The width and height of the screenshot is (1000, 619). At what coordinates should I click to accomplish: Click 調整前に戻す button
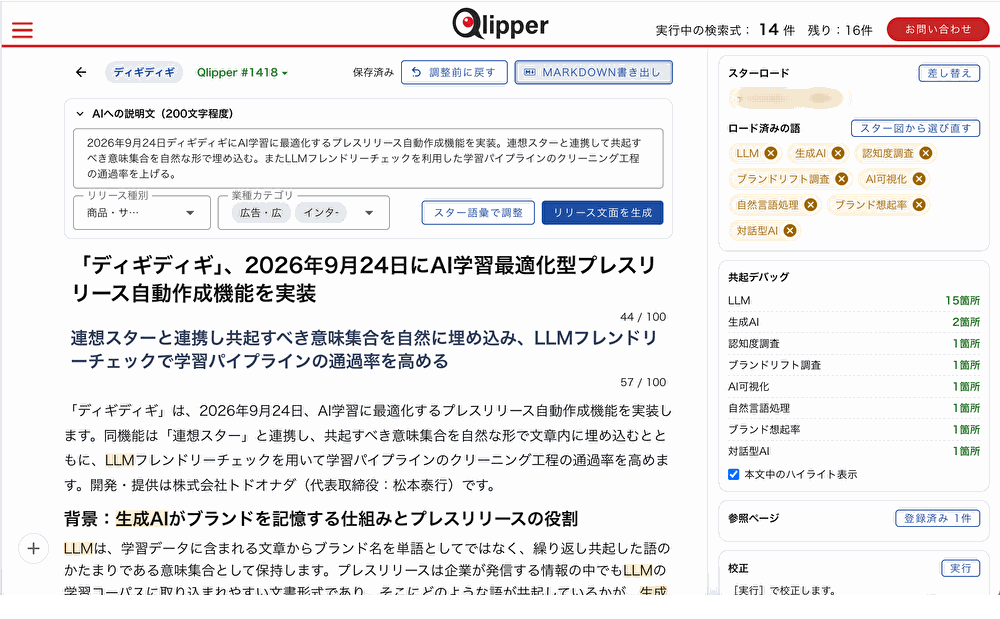[x=454, y=72]
